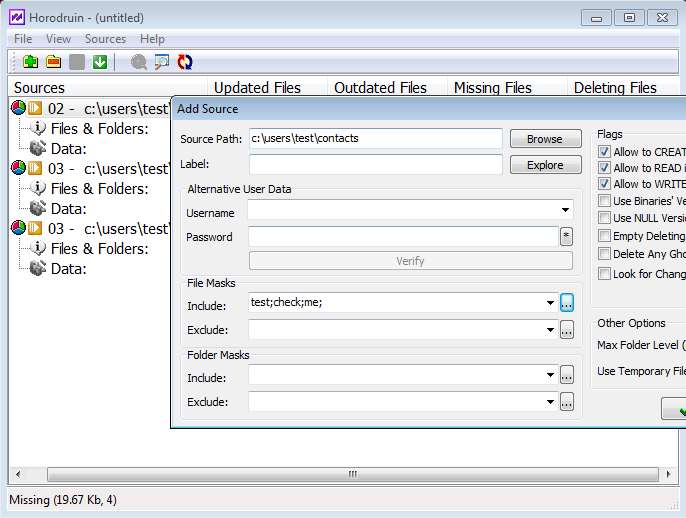Click the Browse button
The height and width of the screenshot is (518, 686).
click(544, 139)
